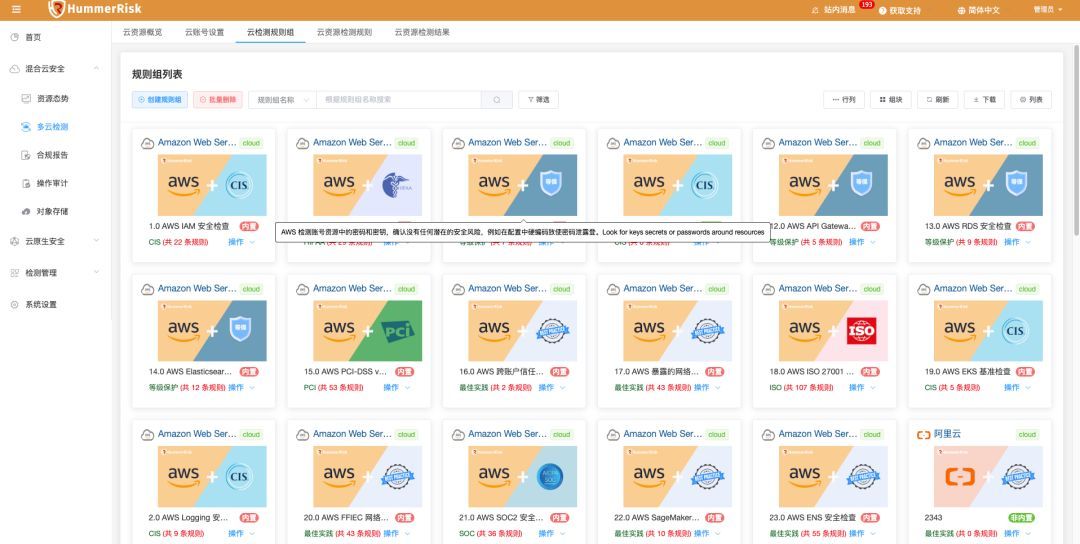Click the 15.0 AWS PCI-DSS card image

(x=367, y=331)
